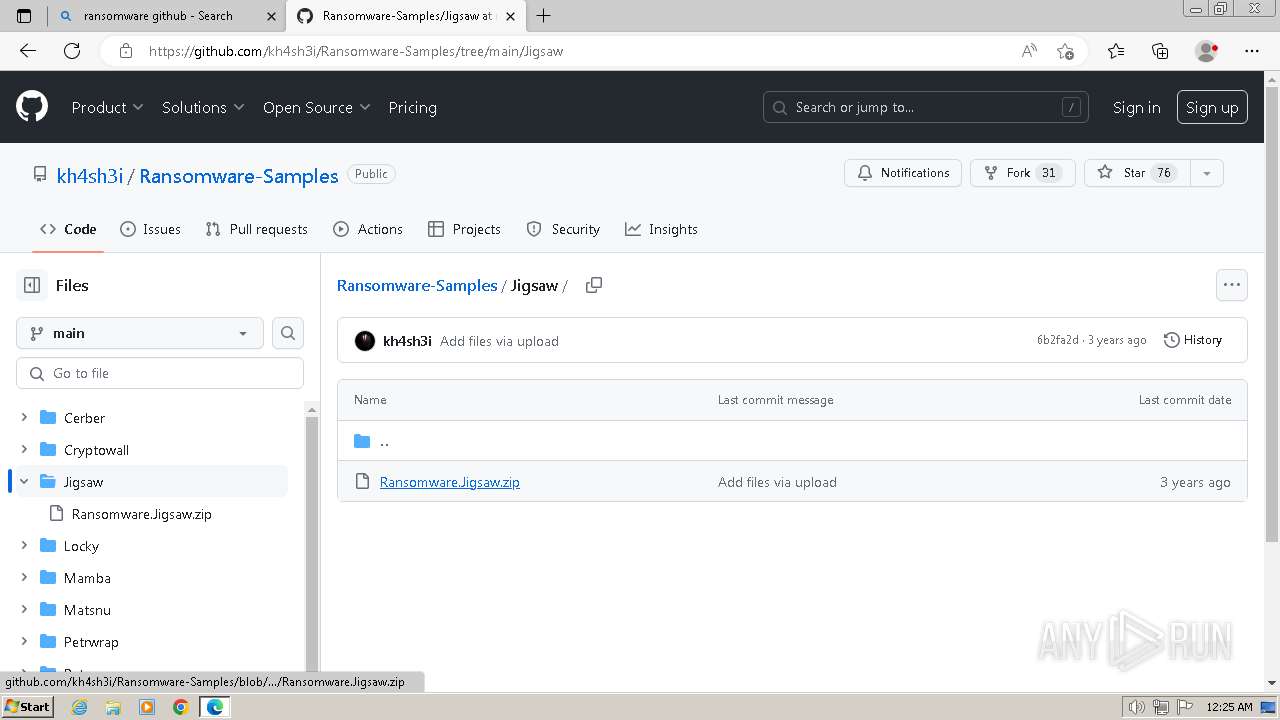Open Ransomware.Jigsaw.zip in file list
1280x720 pixels.
(449, 482)
